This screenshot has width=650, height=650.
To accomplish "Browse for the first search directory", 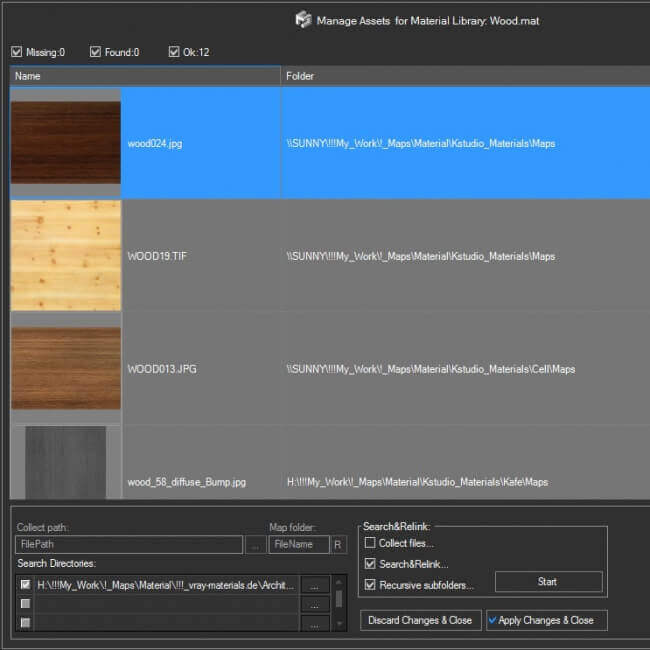I will pyautogui.click(x=314, y=585).
